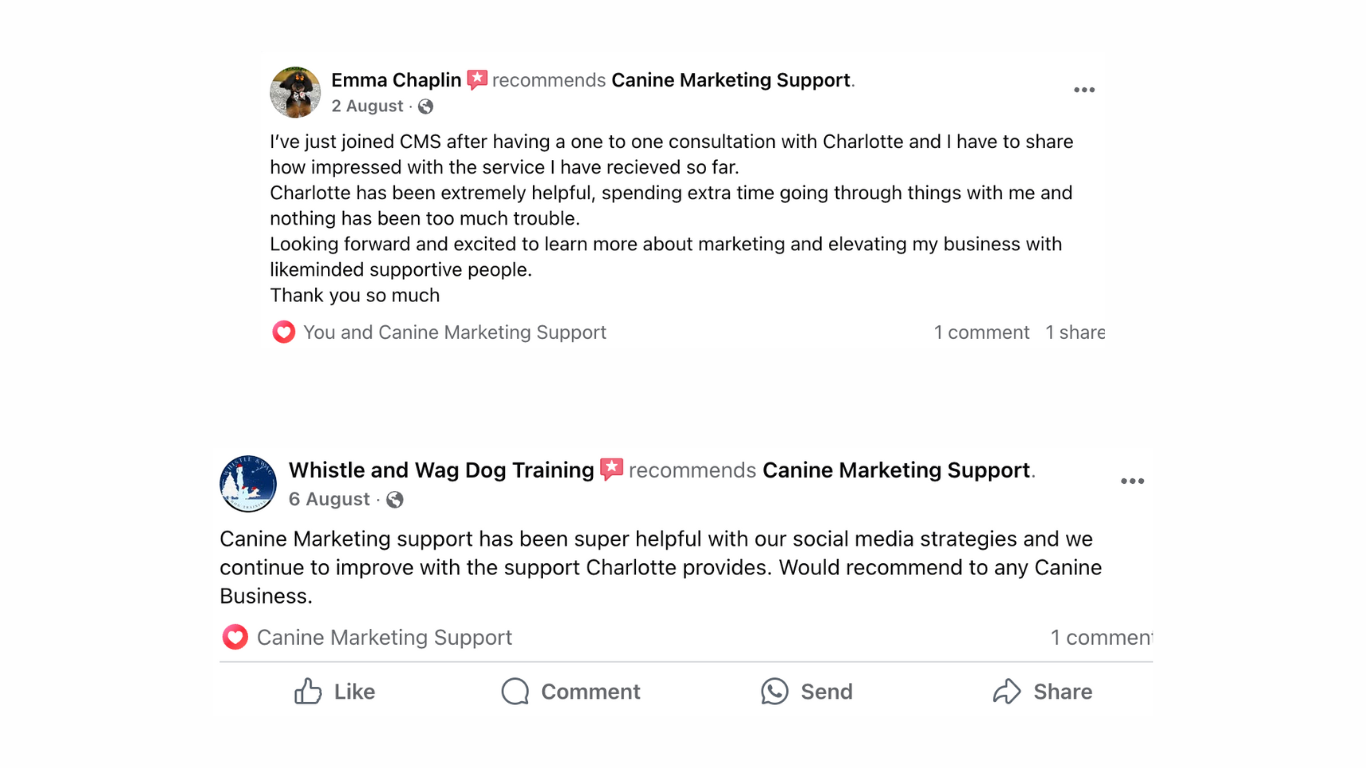Click the love reaction icon on Emma Chaplin's post
1366x768 pixels.
[283, 332]
